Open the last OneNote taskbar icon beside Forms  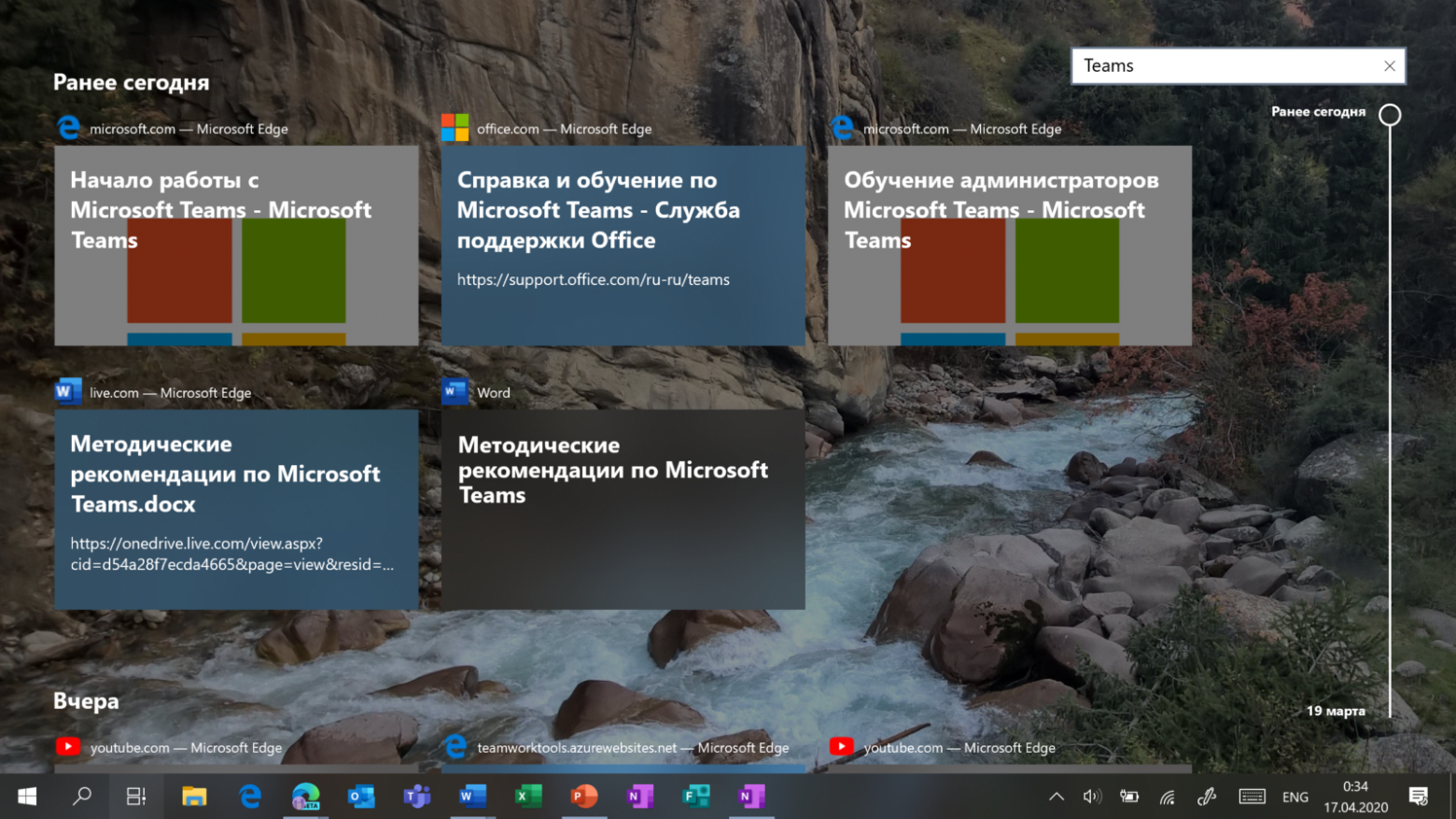751,797
